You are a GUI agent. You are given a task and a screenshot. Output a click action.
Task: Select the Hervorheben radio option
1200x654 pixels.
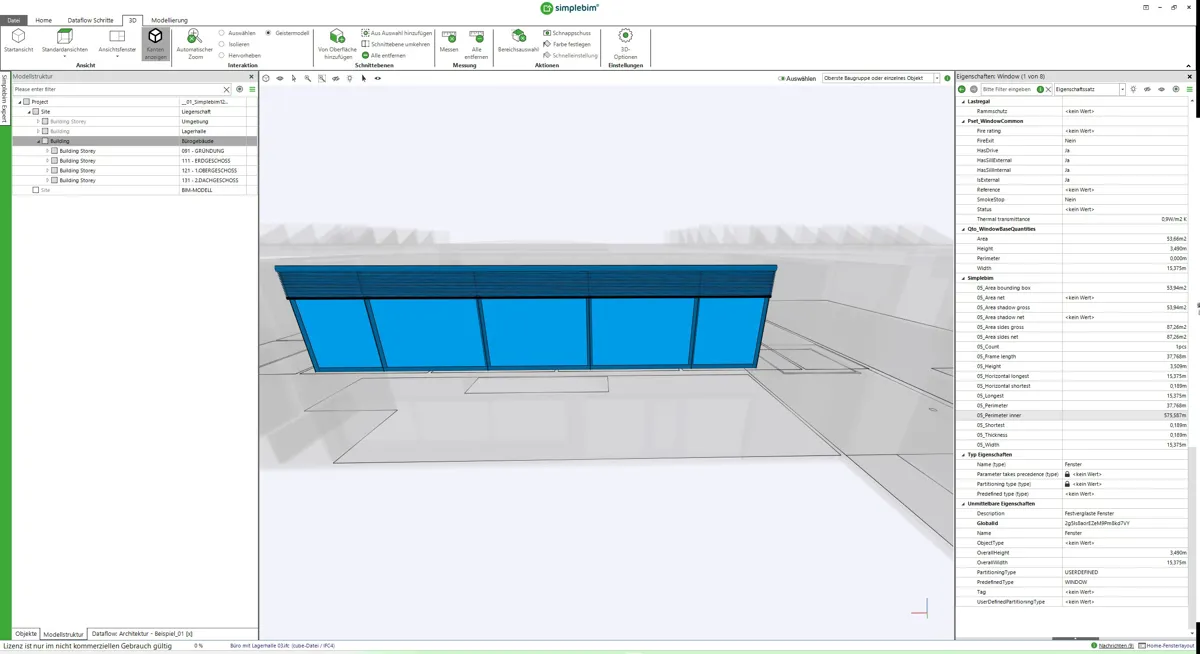coord(222,56)
